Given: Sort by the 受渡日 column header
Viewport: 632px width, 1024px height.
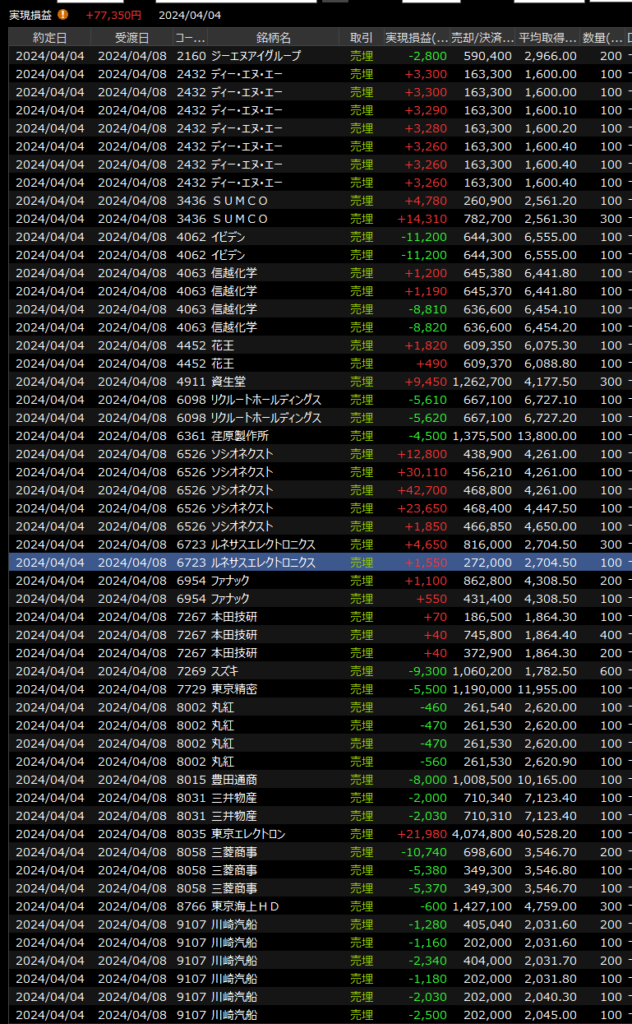Looking at the screenshot, I should click(x=131, y=37).
